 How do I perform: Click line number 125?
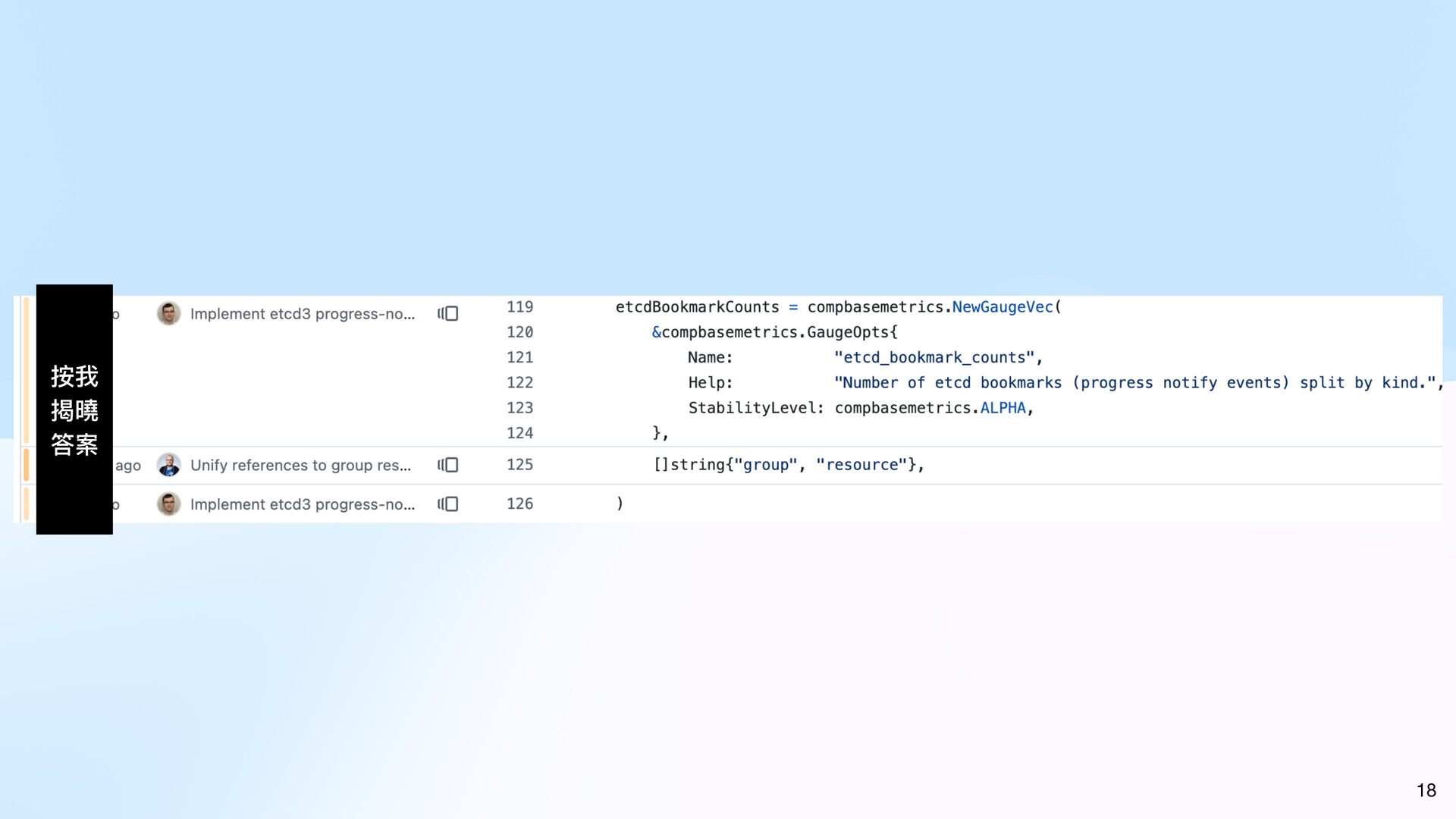[x=519, y=465]
